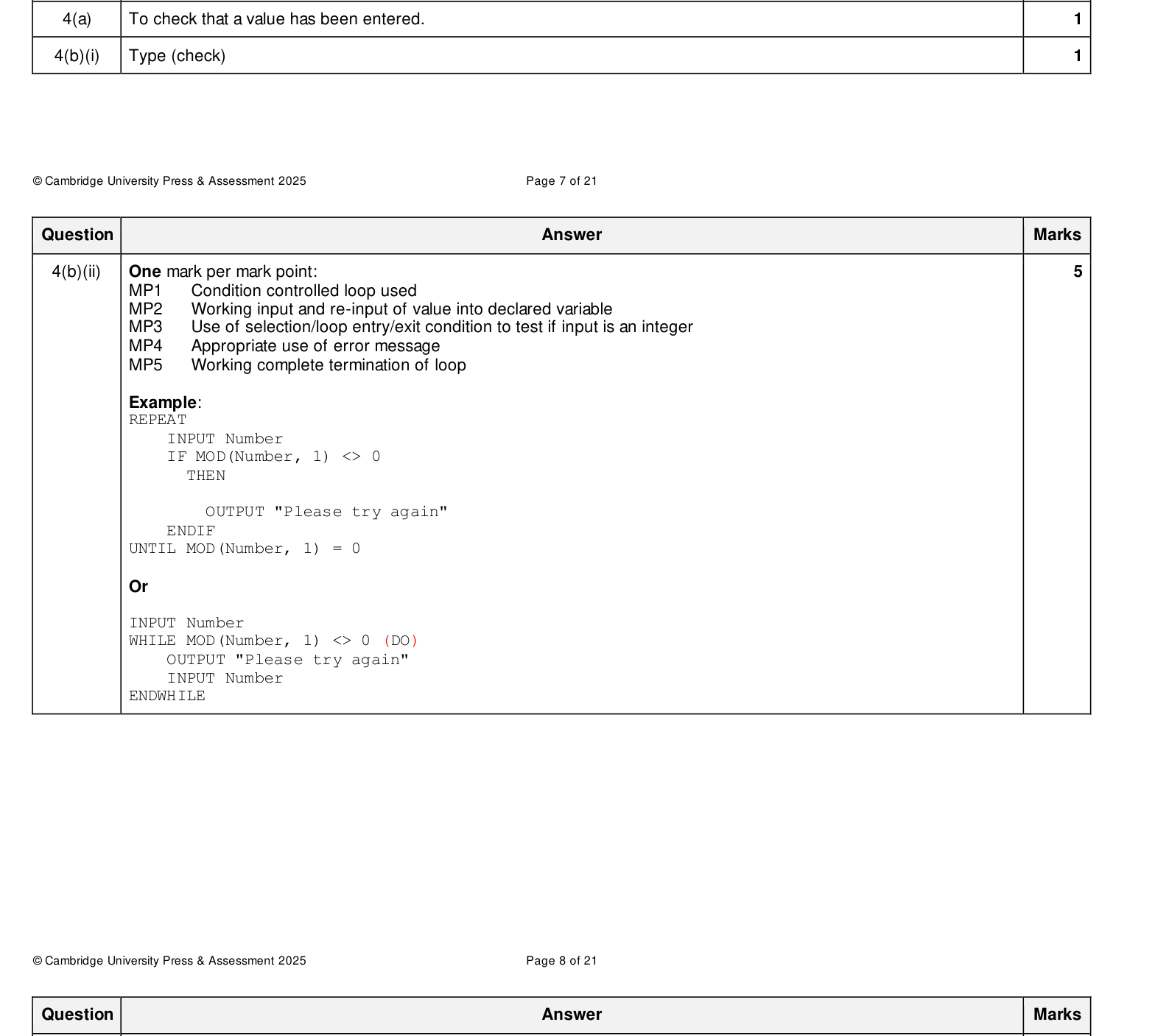Click Cambridge copyright text on page 8 footer
The height and width of the screenshot is (1036, 1155).
(169, 961)
